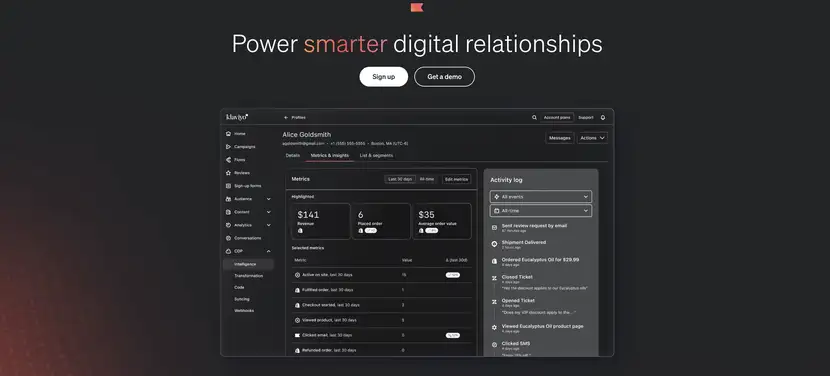Switch to the Details tab
The height and width of the screenshot is (376, 830).
coord(293,156)
